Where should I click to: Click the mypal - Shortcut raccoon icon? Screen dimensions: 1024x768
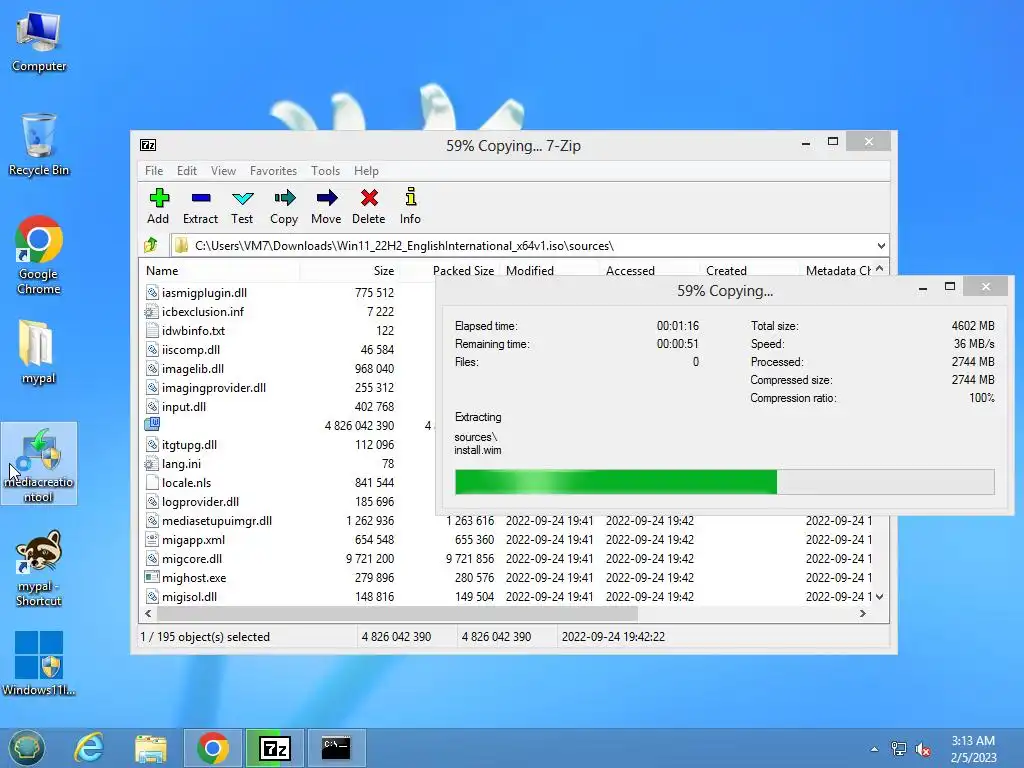pyautogui.click(x=39, y=568)
